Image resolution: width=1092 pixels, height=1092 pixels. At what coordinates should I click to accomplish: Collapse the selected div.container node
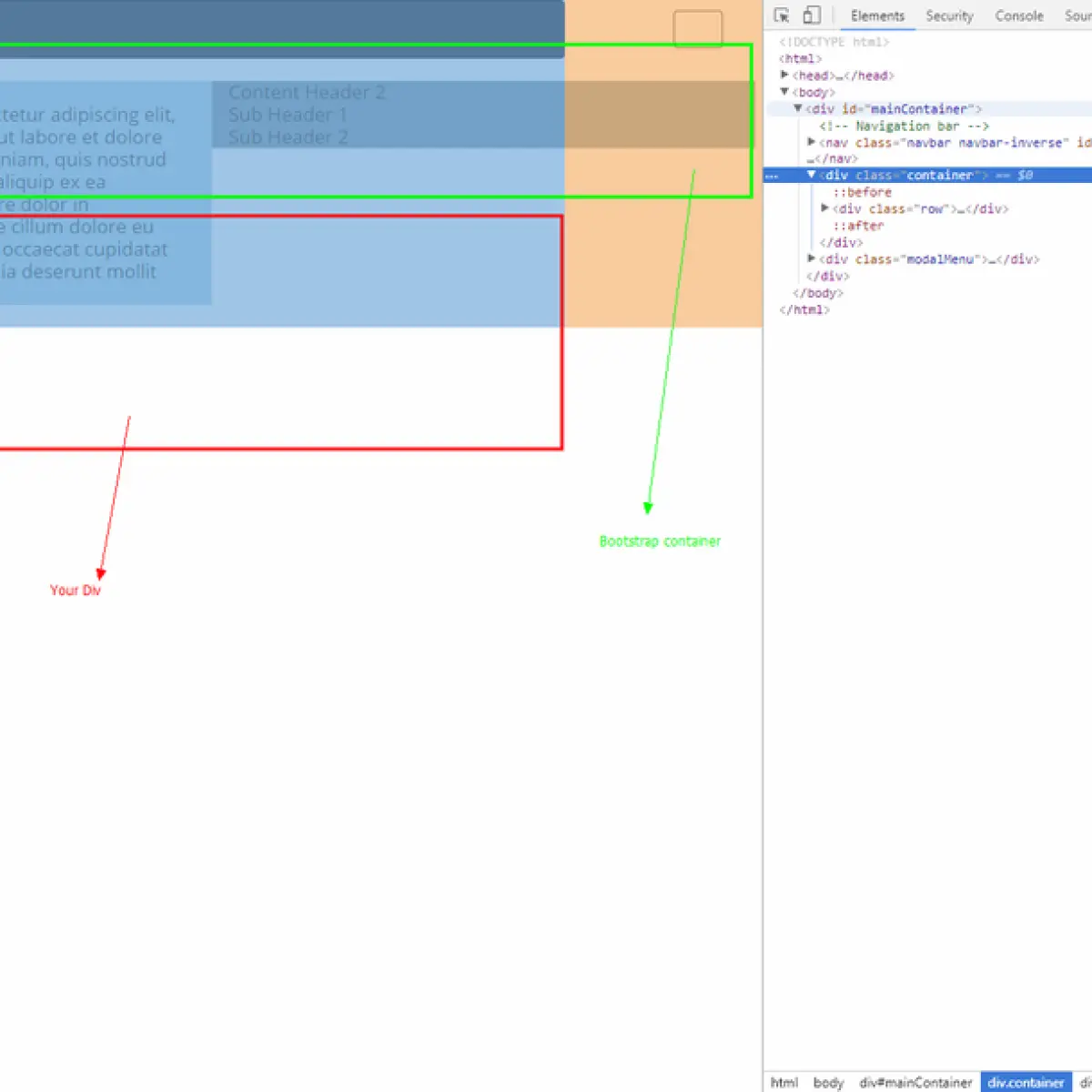812,175
